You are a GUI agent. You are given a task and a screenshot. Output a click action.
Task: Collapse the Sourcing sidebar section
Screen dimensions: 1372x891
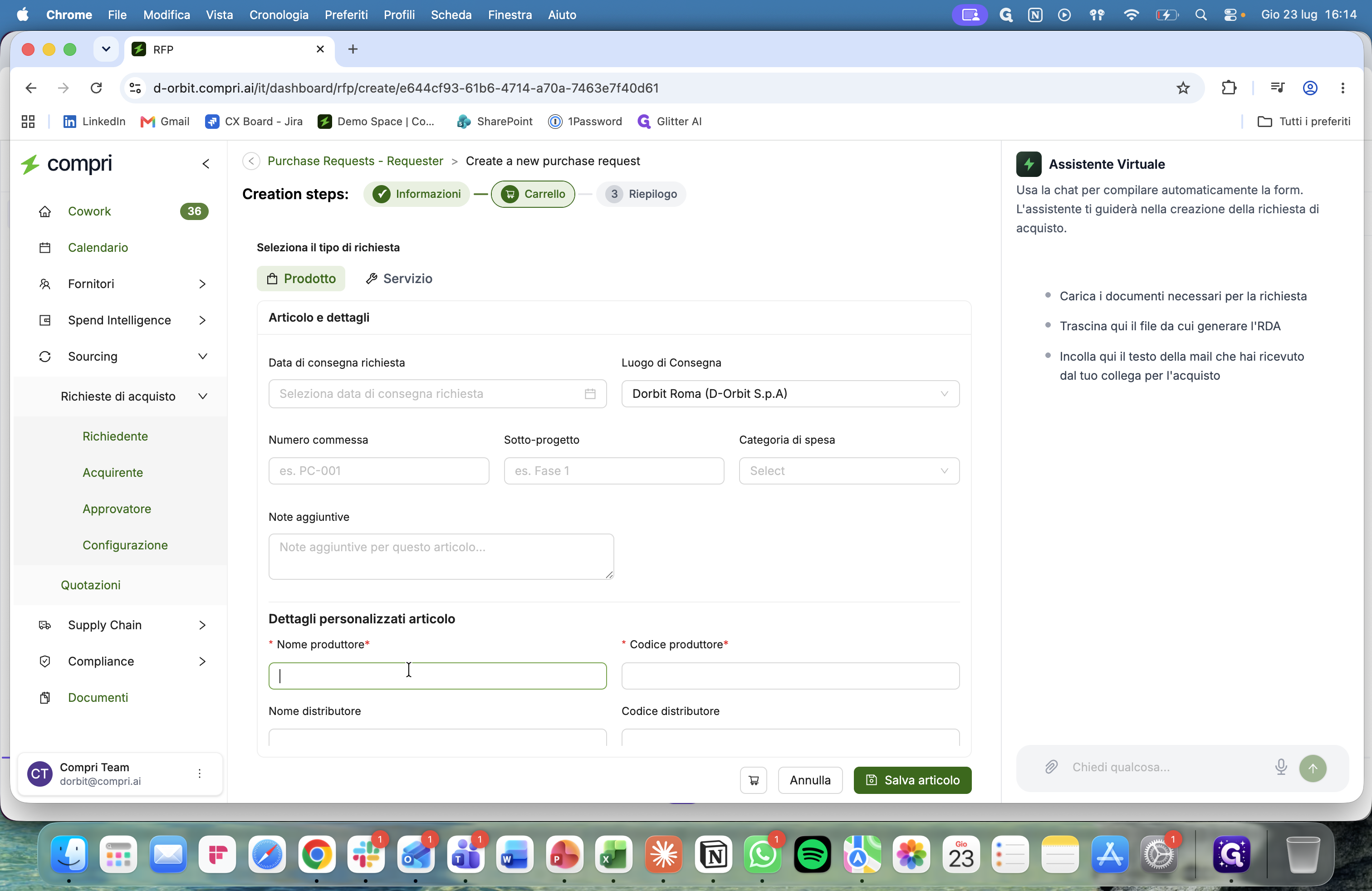tap(202, 357)
